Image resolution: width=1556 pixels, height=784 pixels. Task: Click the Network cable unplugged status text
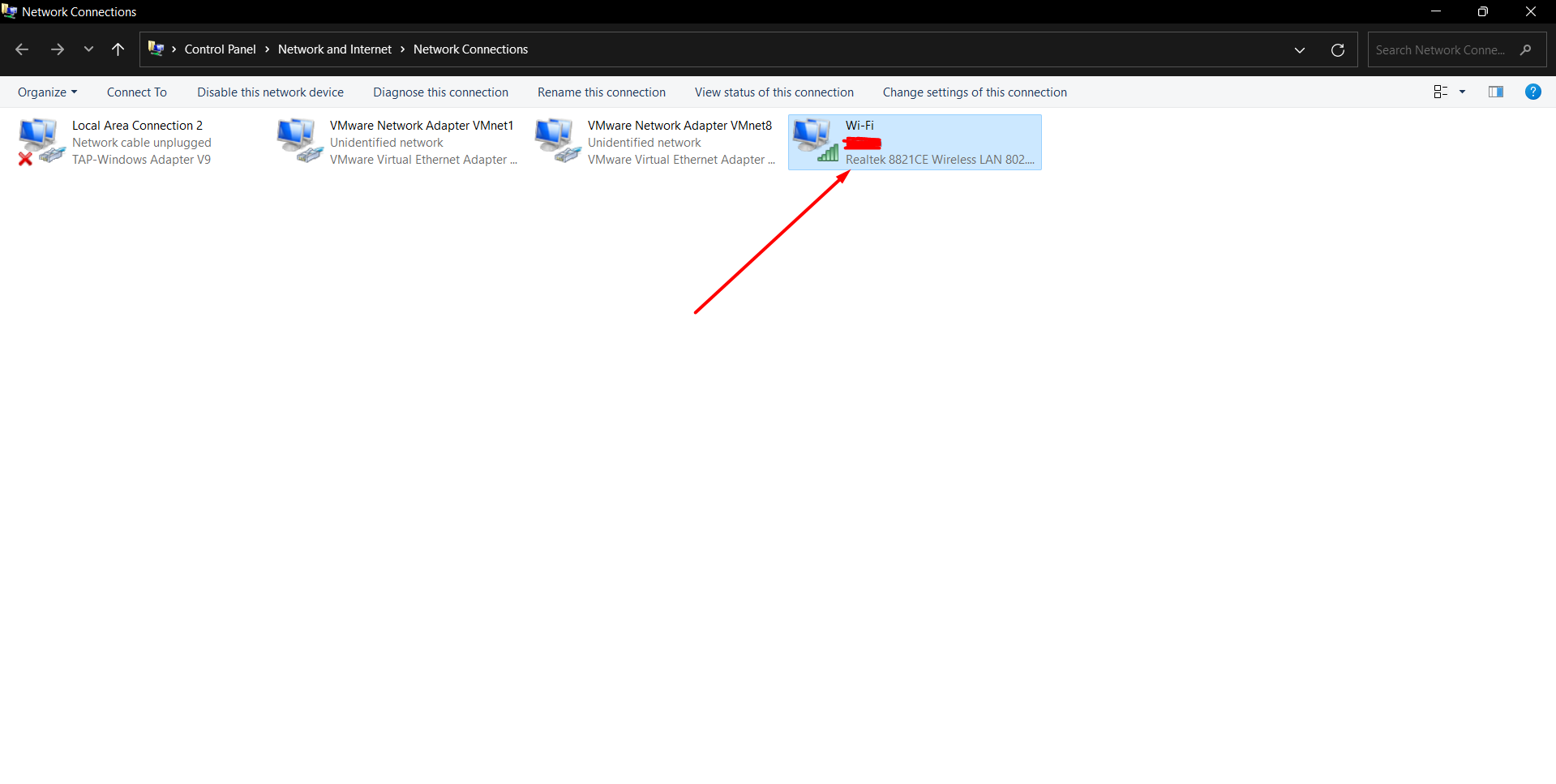tap(141, 143)
